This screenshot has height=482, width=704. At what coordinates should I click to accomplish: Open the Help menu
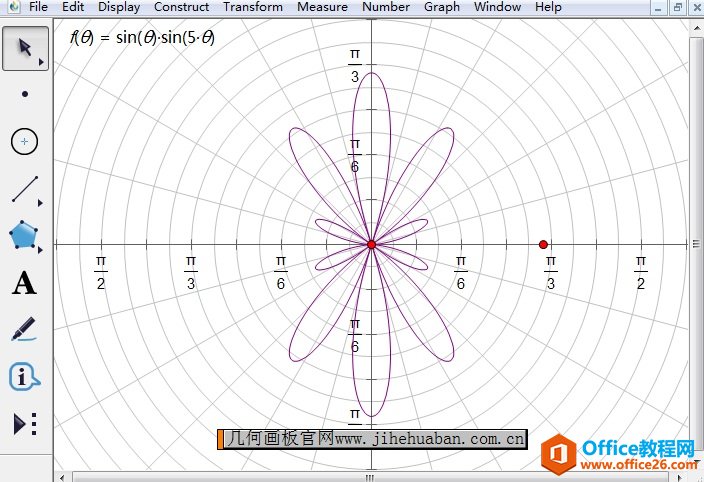(548, 7)
